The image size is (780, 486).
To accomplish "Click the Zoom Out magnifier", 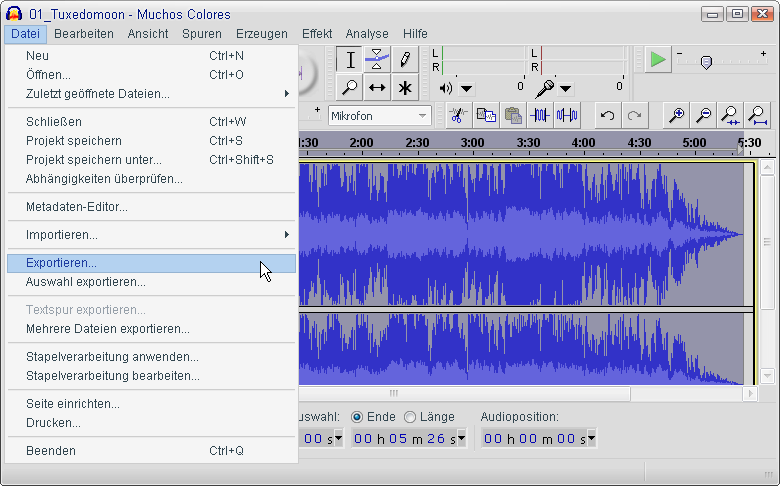I will pos(703,116).
